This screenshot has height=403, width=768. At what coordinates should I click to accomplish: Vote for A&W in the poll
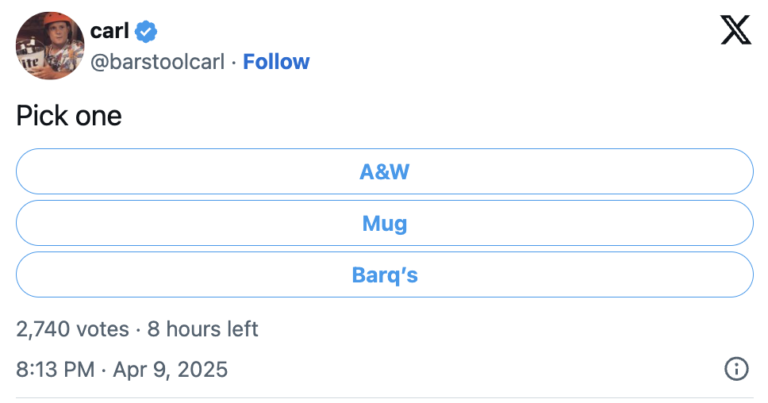(x=384, y=171)
